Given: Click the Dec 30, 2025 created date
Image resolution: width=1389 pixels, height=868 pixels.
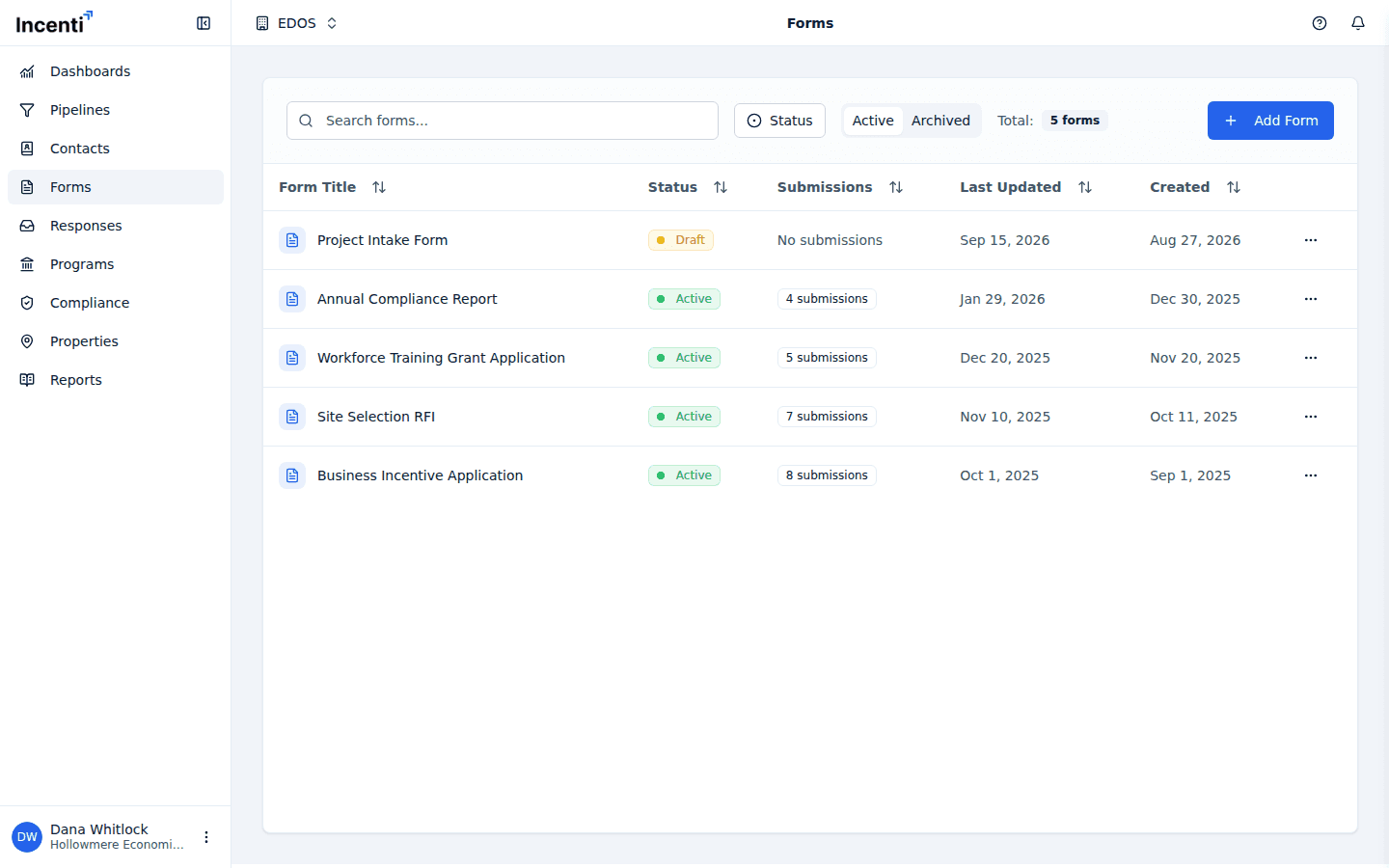Looking at the screenshot, I should 1195,299.
